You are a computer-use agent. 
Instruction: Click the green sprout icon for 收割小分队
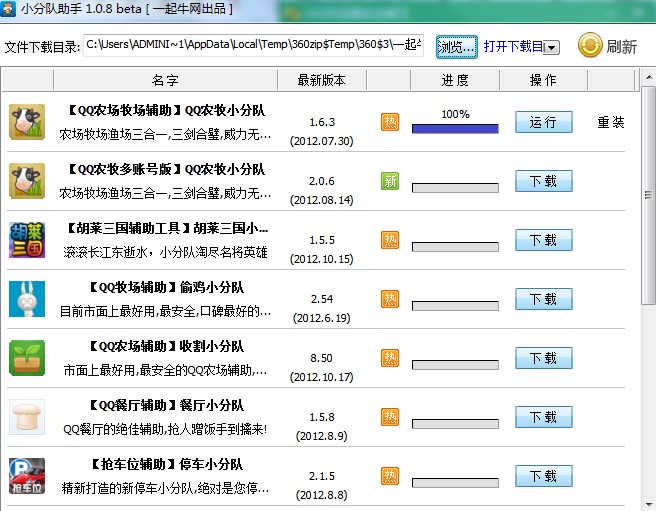[x=27, y=358]
